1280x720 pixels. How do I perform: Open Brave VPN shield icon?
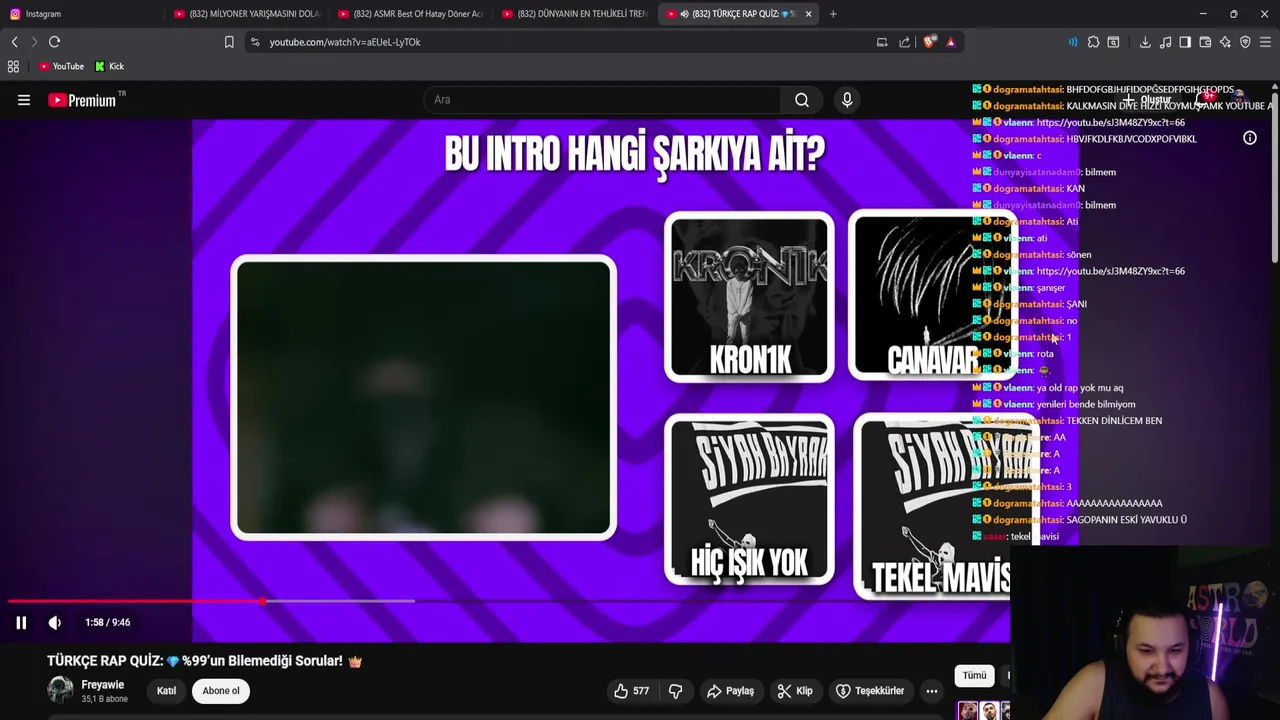click(x=1245, y=42)
